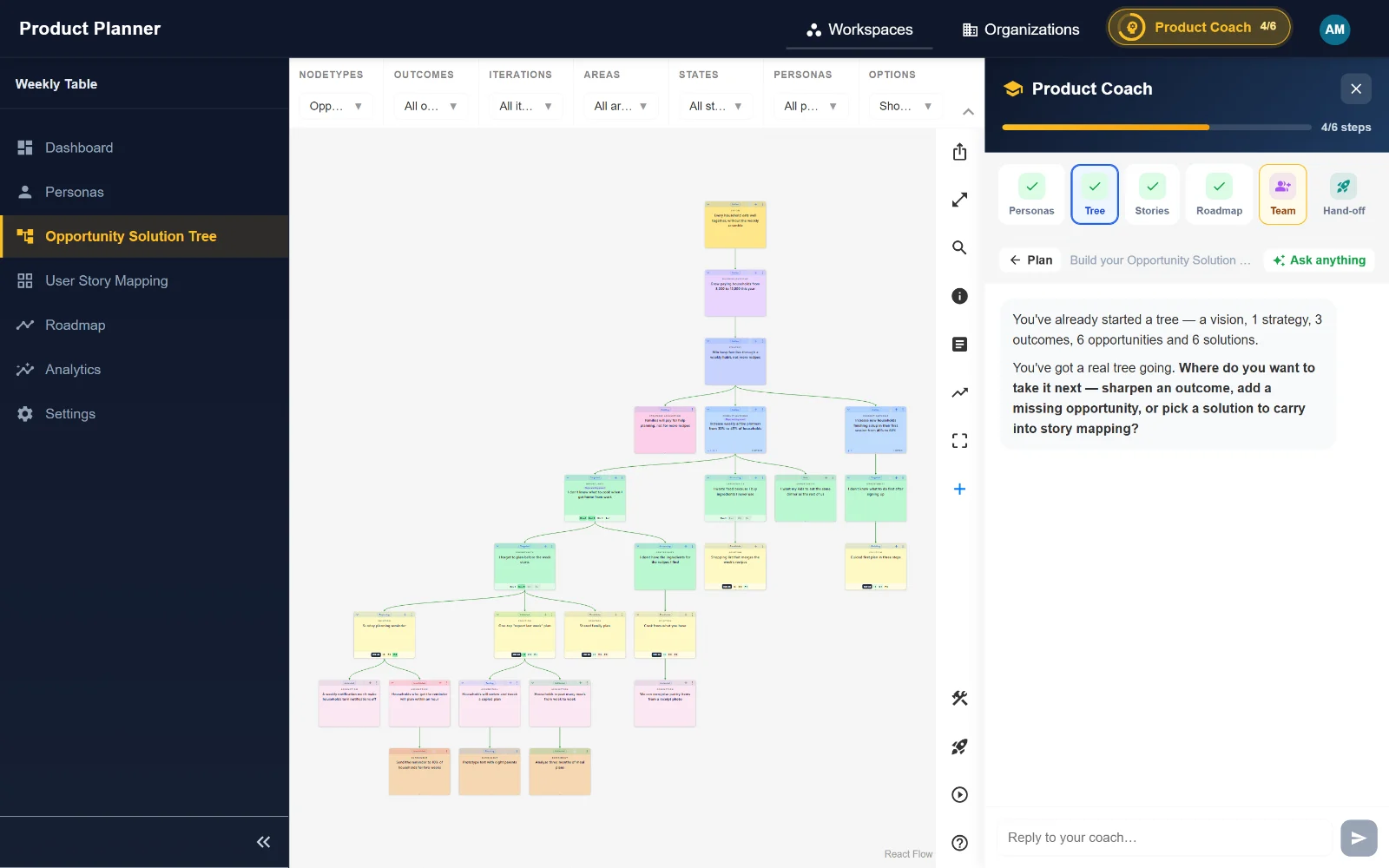Click the share/export icon in canvas toolbar

click(959, 152)
